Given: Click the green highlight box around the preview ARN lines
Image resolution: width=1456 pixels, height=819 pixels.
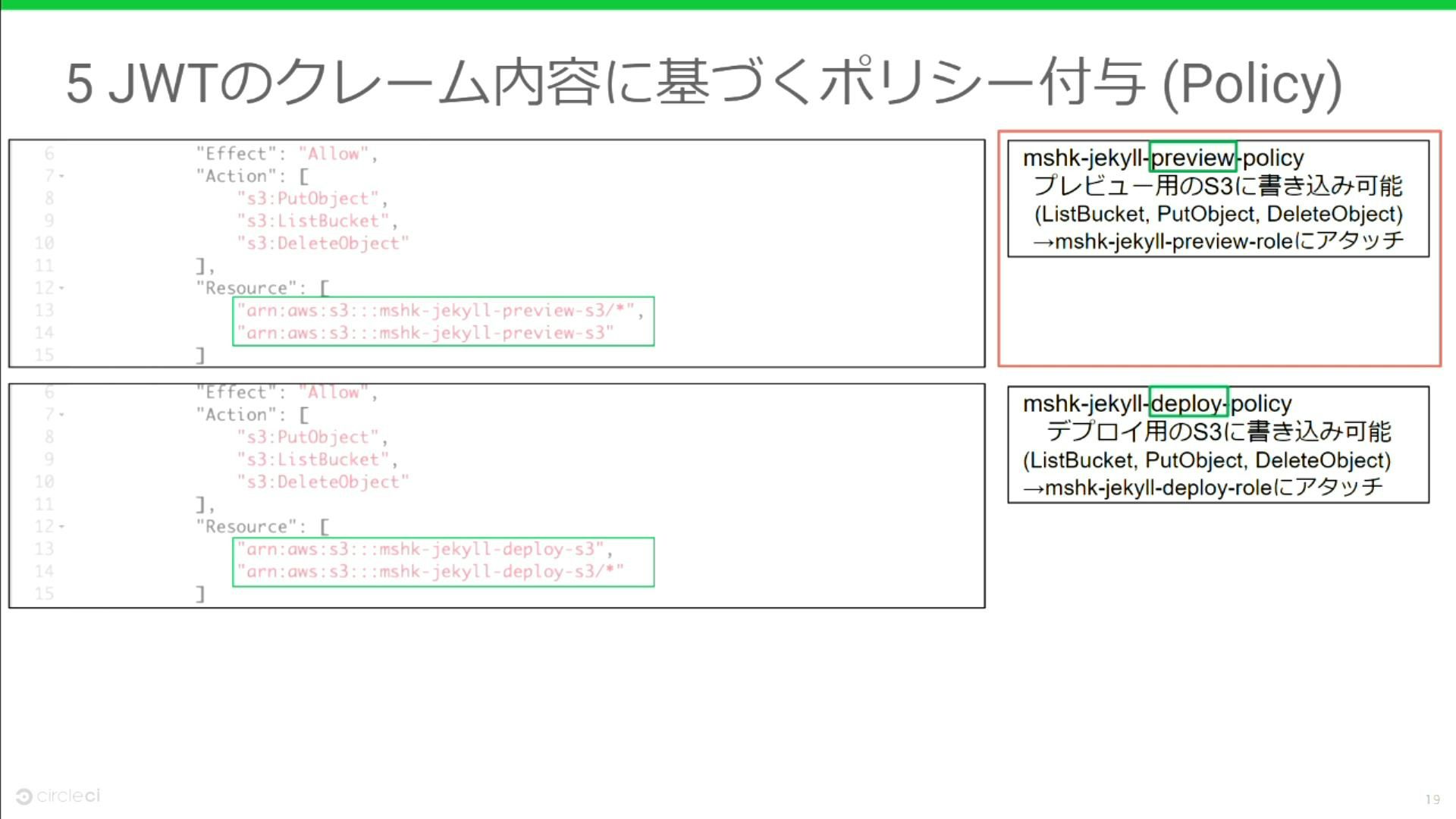Looking at the screenshot, I should coord(444,322).
